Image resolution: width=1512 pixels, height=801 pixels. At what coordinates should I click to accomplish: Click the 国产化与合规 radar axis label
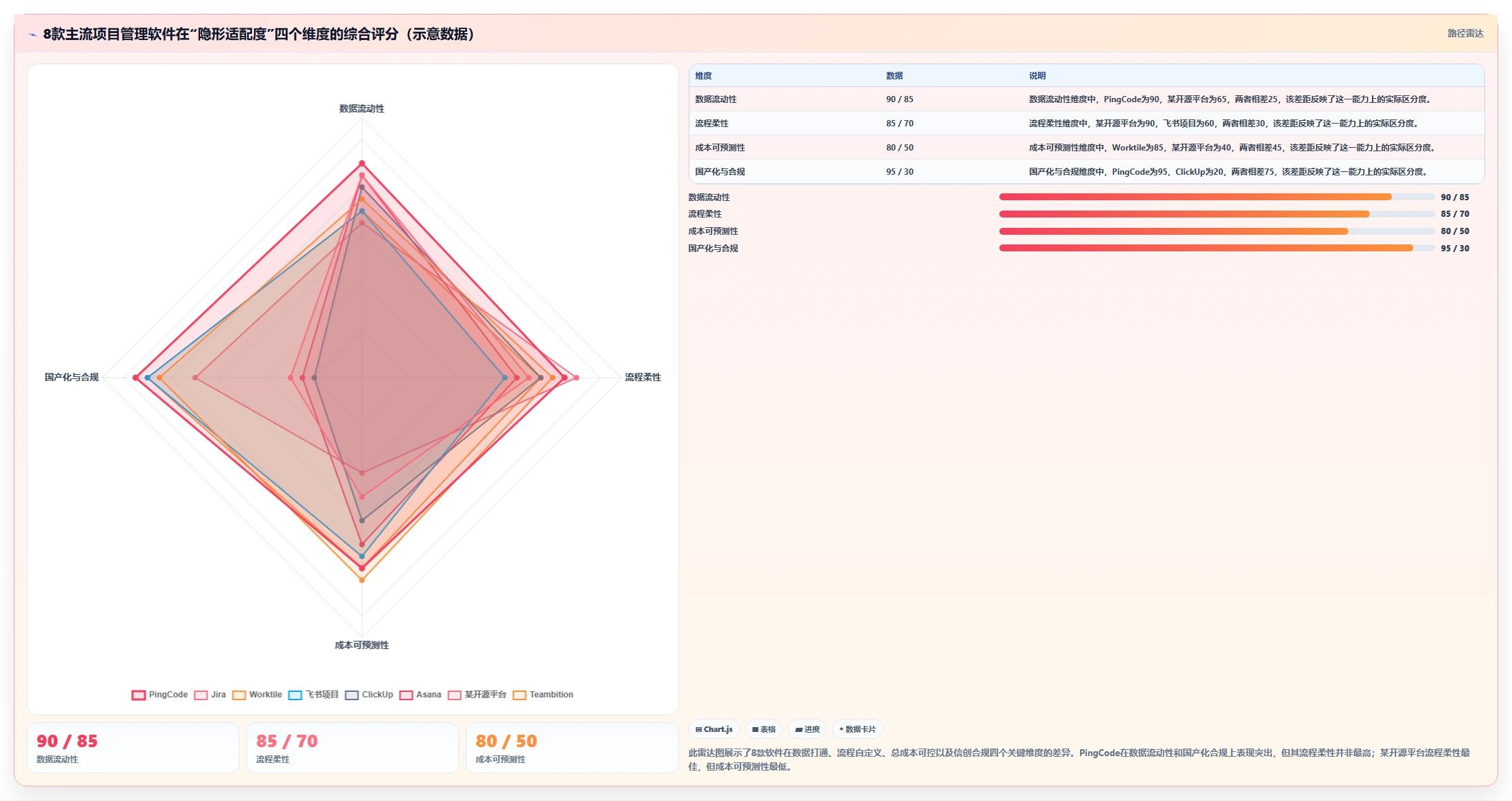coord(72,377)
